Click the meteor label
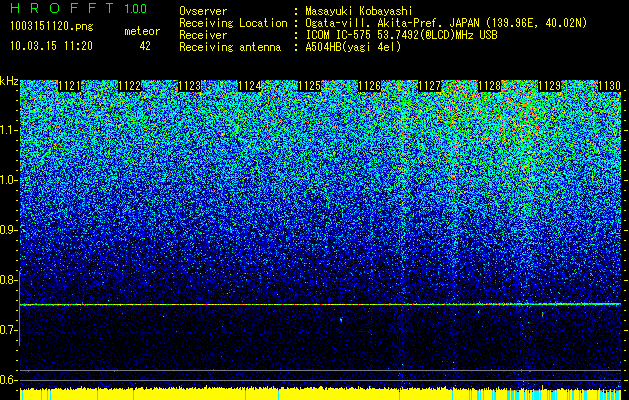 142,31
